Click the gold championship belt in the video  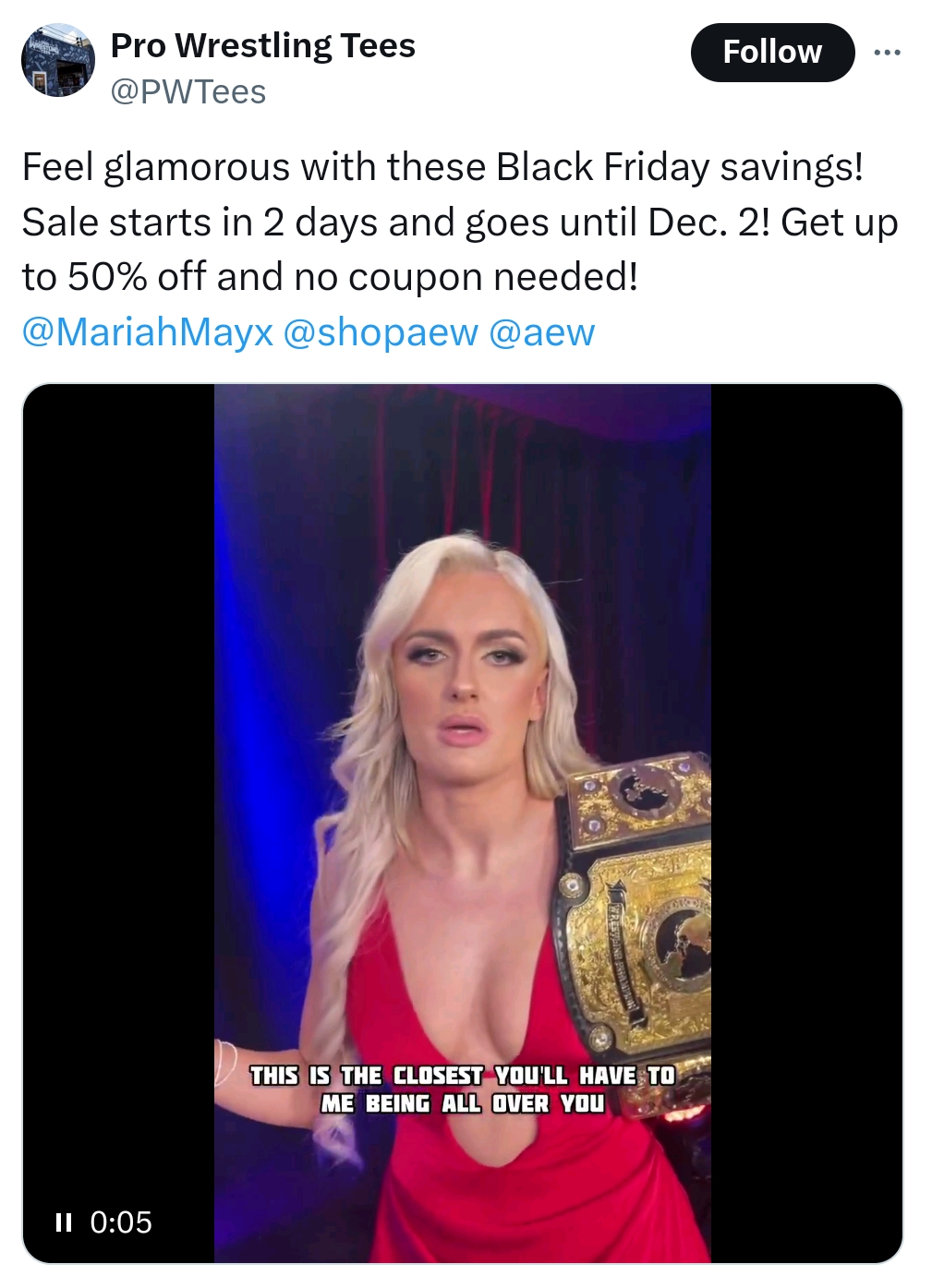(x=635, y=909)
